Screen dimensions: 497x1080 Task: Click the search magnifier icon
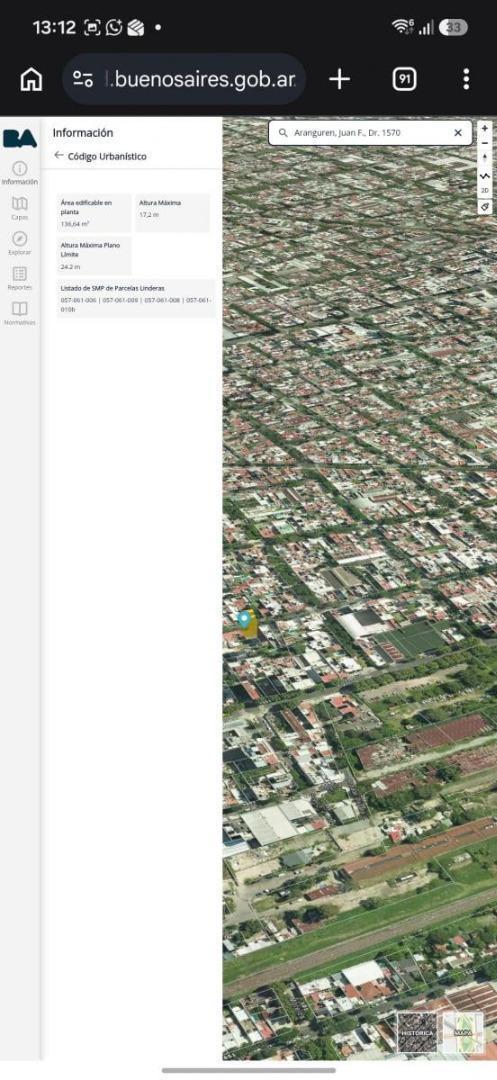tap(283, 133)
